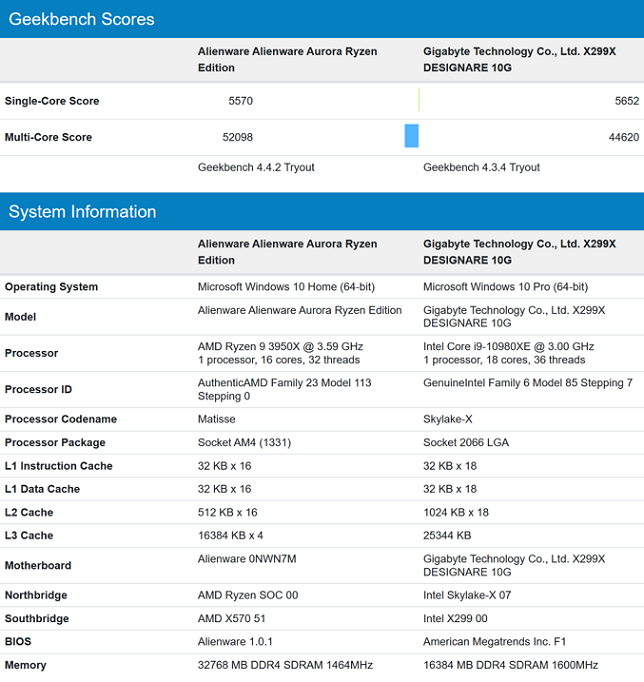This screenshot has width=644, height=682.
Task: Click 25344 KB L3 cache value
Action: pos(447,535)
